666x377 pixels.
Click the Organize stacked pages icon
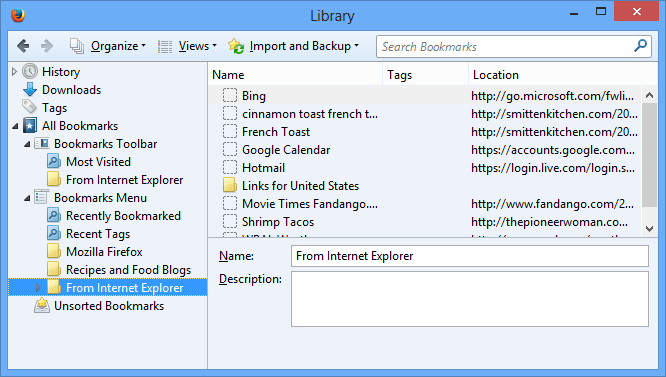click(77, 46)
